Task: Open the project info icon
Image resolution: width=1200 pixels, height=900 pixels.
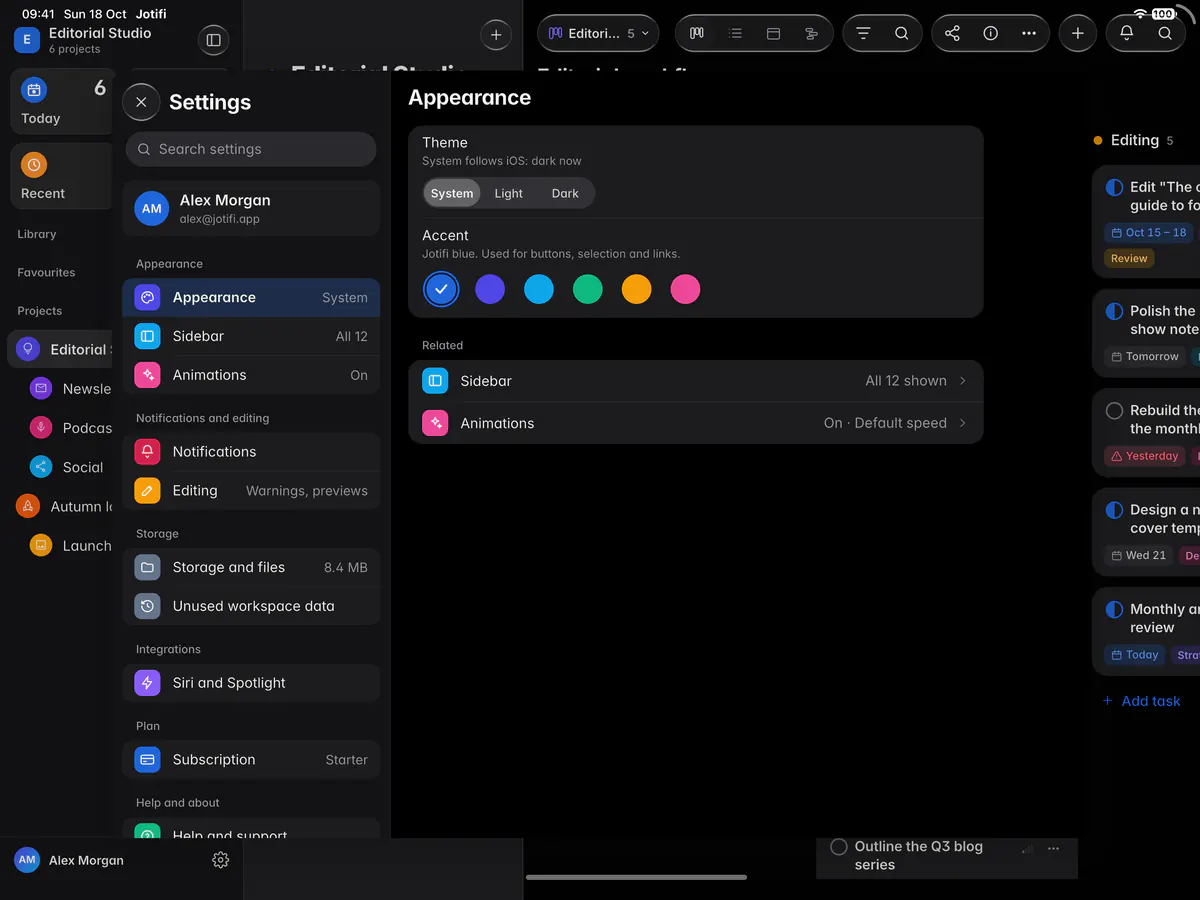Action: pos(990,33)
